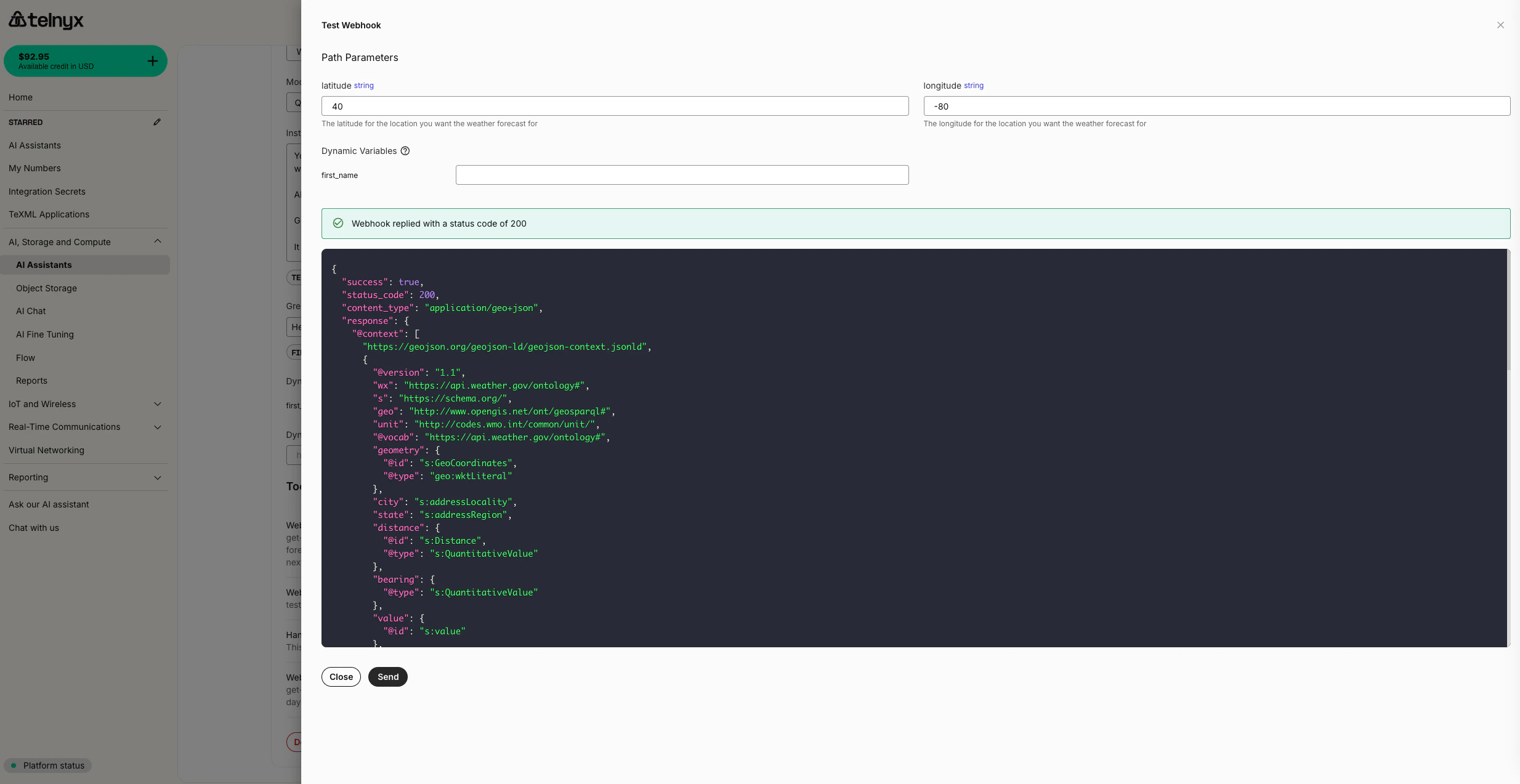Open Integration Secrets from the sidebar
Viewport: 1520px width, 784px height.
tap(47, 191)
